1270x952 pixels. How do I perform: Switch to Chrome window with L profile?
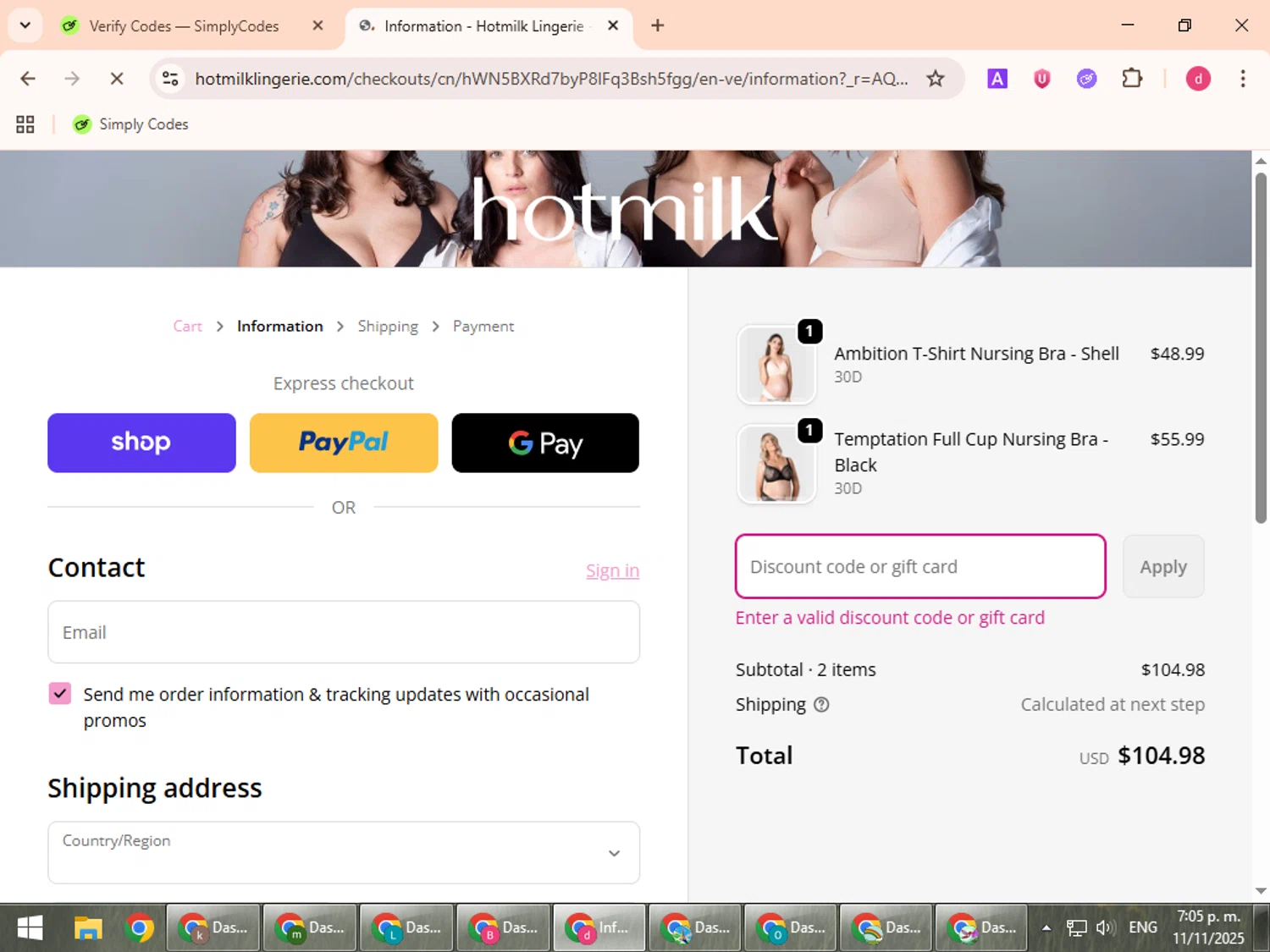(x=406, y=928)
